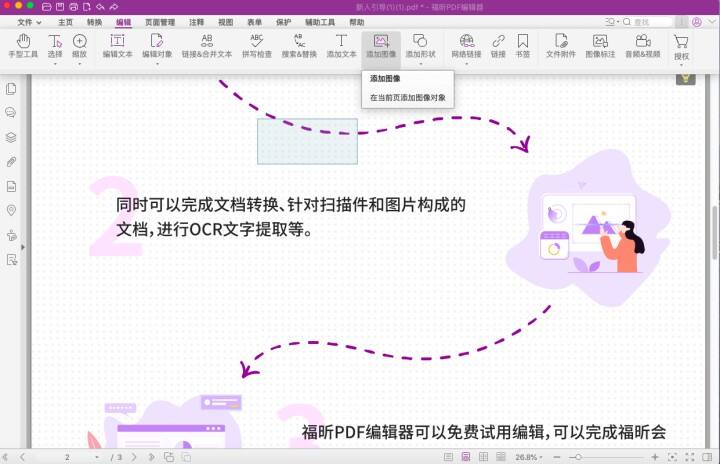Enable continuous page view mode
The height and width of the screenshot is (464, 720).
click(466, 457)
